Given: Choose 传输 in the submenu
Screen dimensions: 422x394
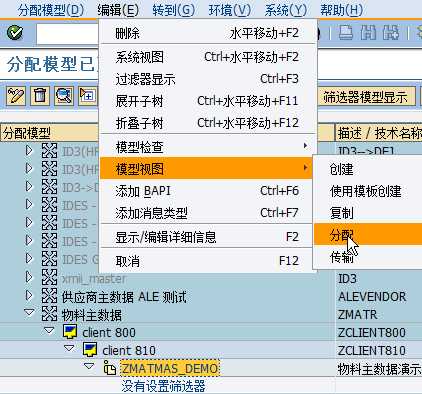Looking at the screenshot, I should click(x=368, y=256).
